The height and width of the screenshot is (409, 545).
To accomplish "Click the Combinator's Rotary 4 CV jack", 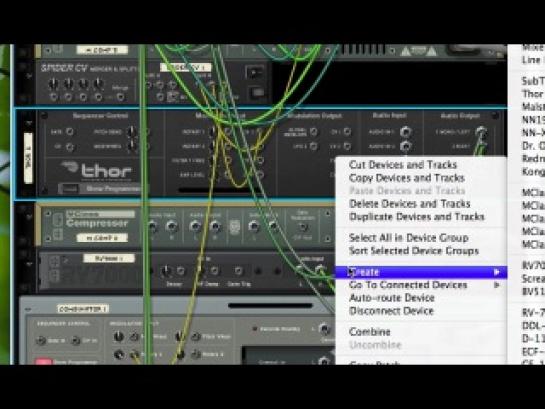I will click(196, 354).
